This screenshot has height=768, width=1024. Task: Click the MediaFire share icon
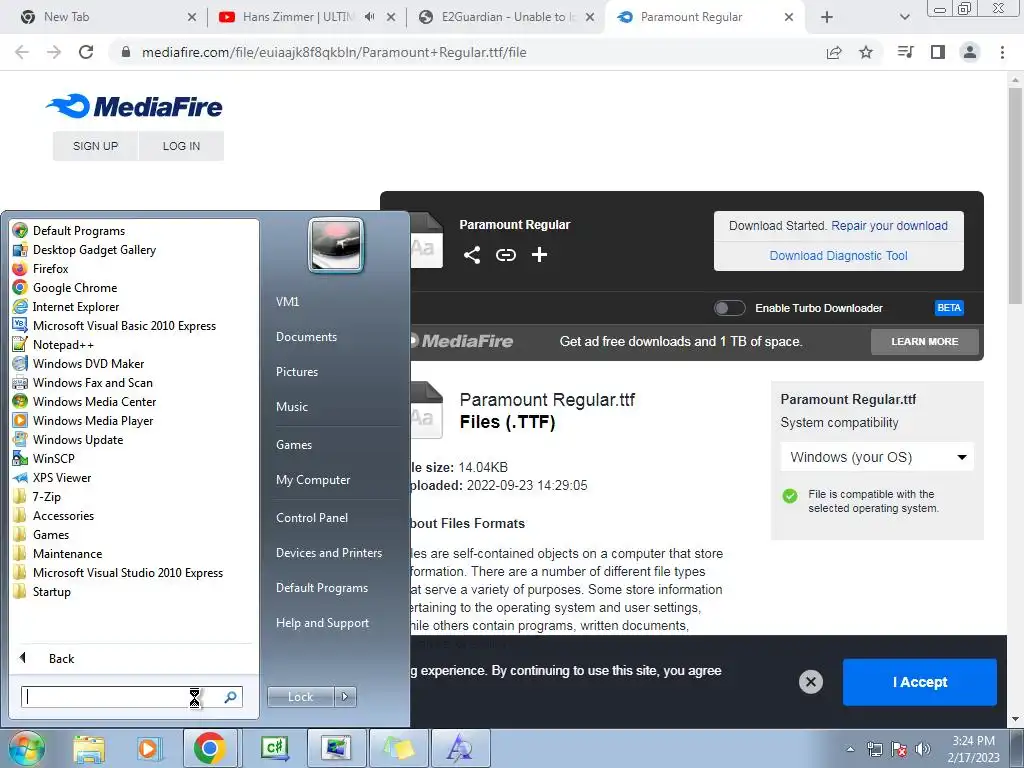click(x=472, y=255)
